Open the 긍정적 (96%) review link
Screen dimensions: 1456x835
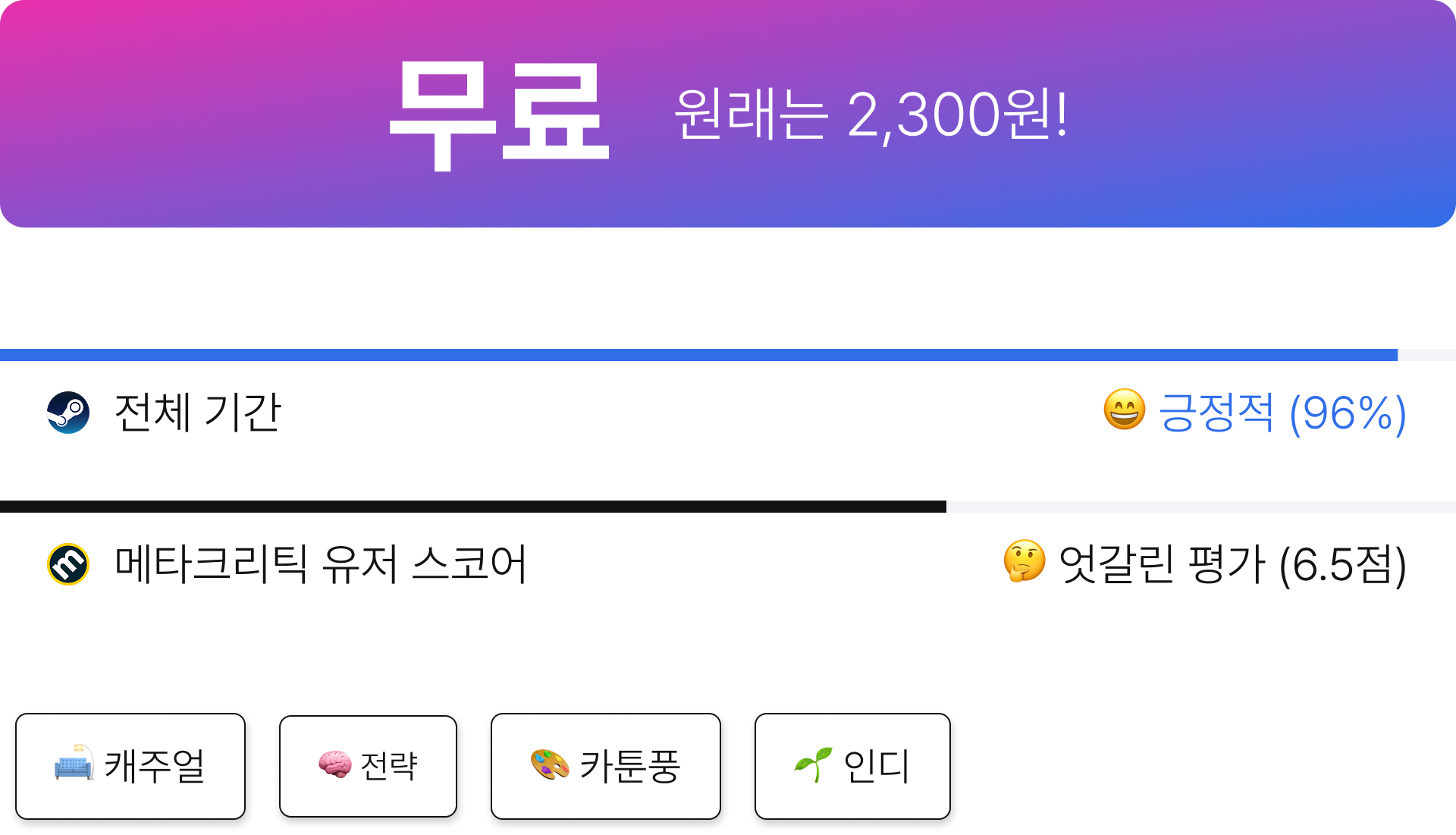click(x=1282, y=413)
